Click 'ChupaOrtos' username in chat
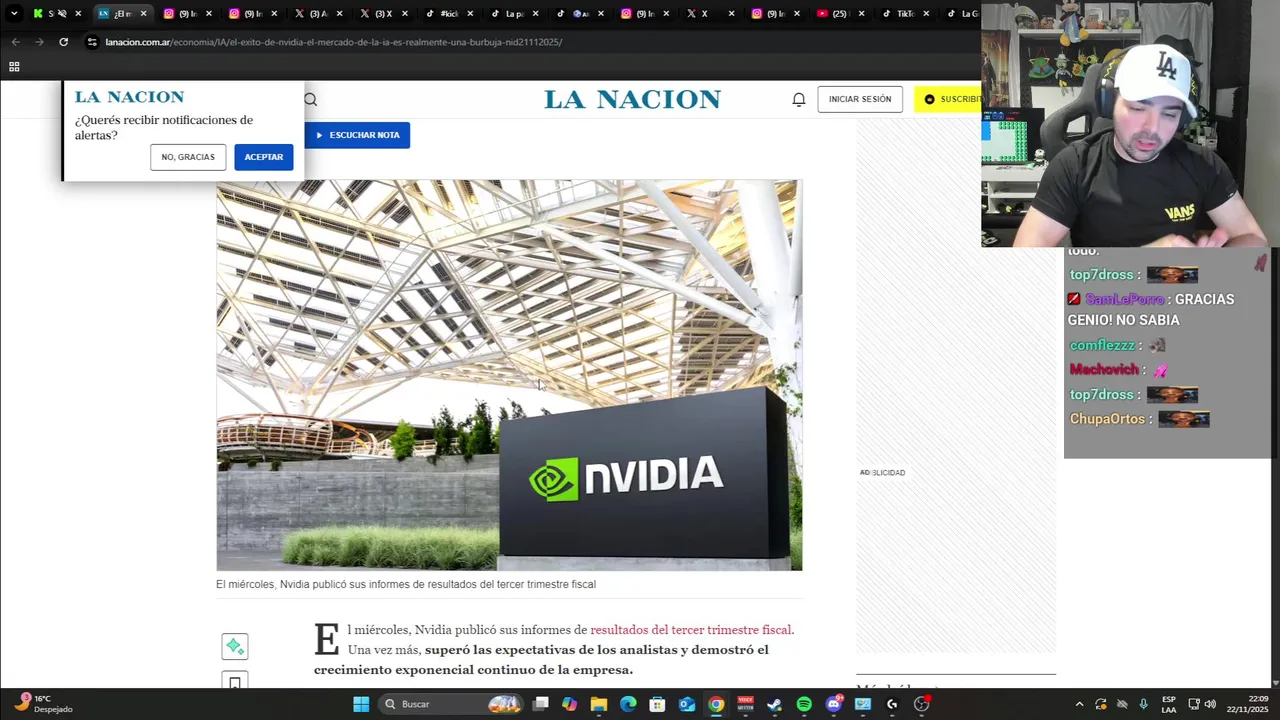The height and width of the screenshot is (720, 1280). pyautogui.click(x=1107, y=419)
